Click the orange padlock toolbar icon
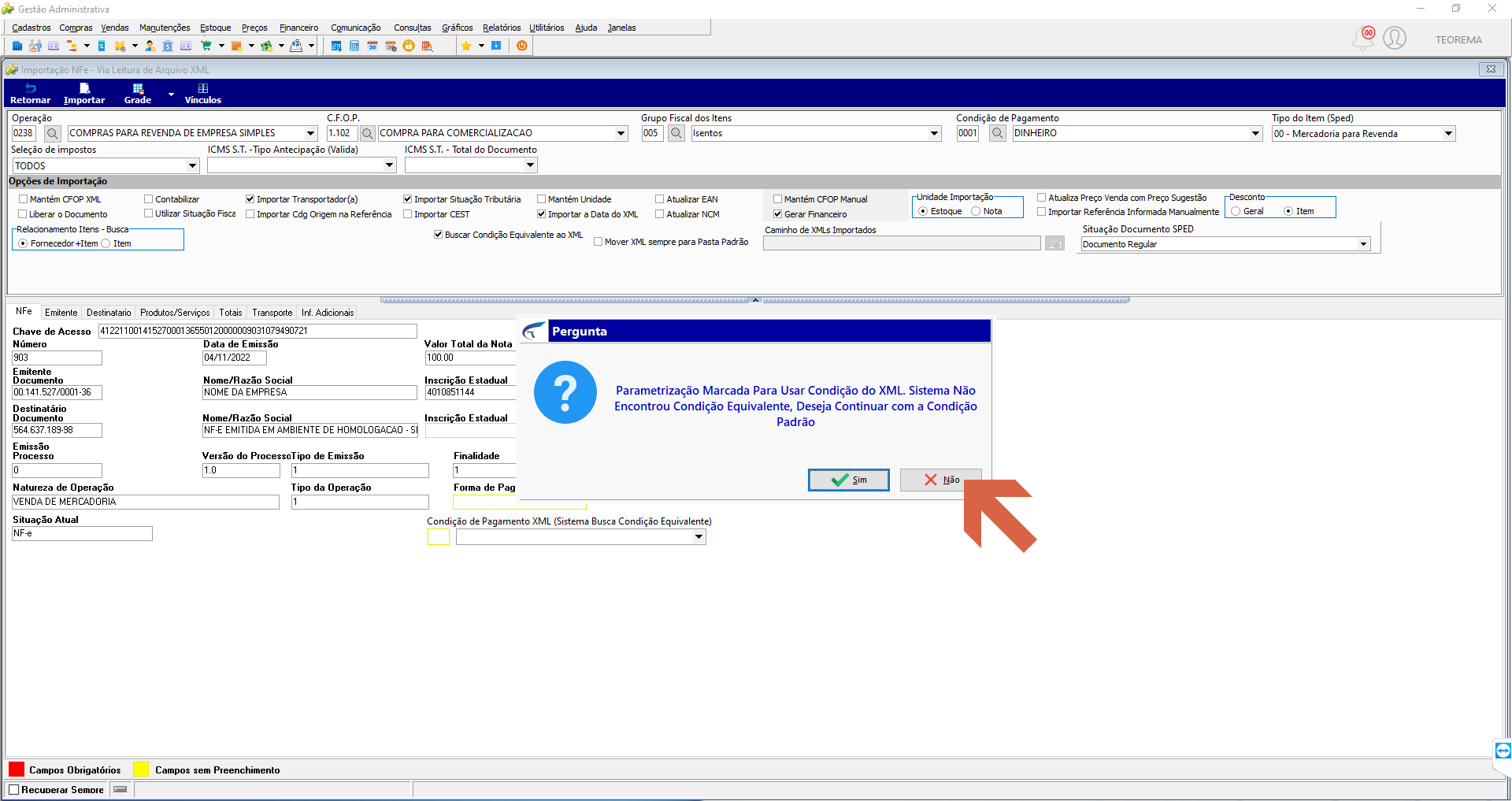Screen dimensions: 1512x801 coord(409,46)
